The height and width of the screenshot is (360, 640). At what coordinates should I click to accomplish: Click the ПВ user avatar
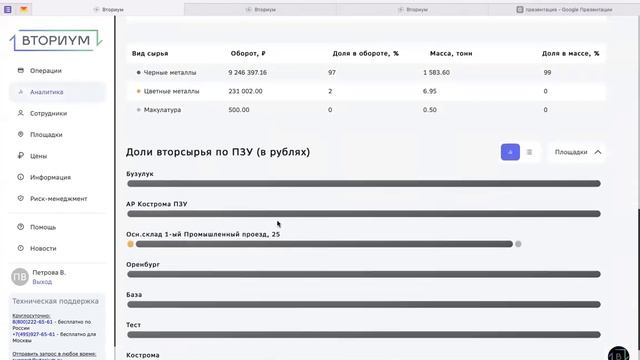(x=20, y=277)
